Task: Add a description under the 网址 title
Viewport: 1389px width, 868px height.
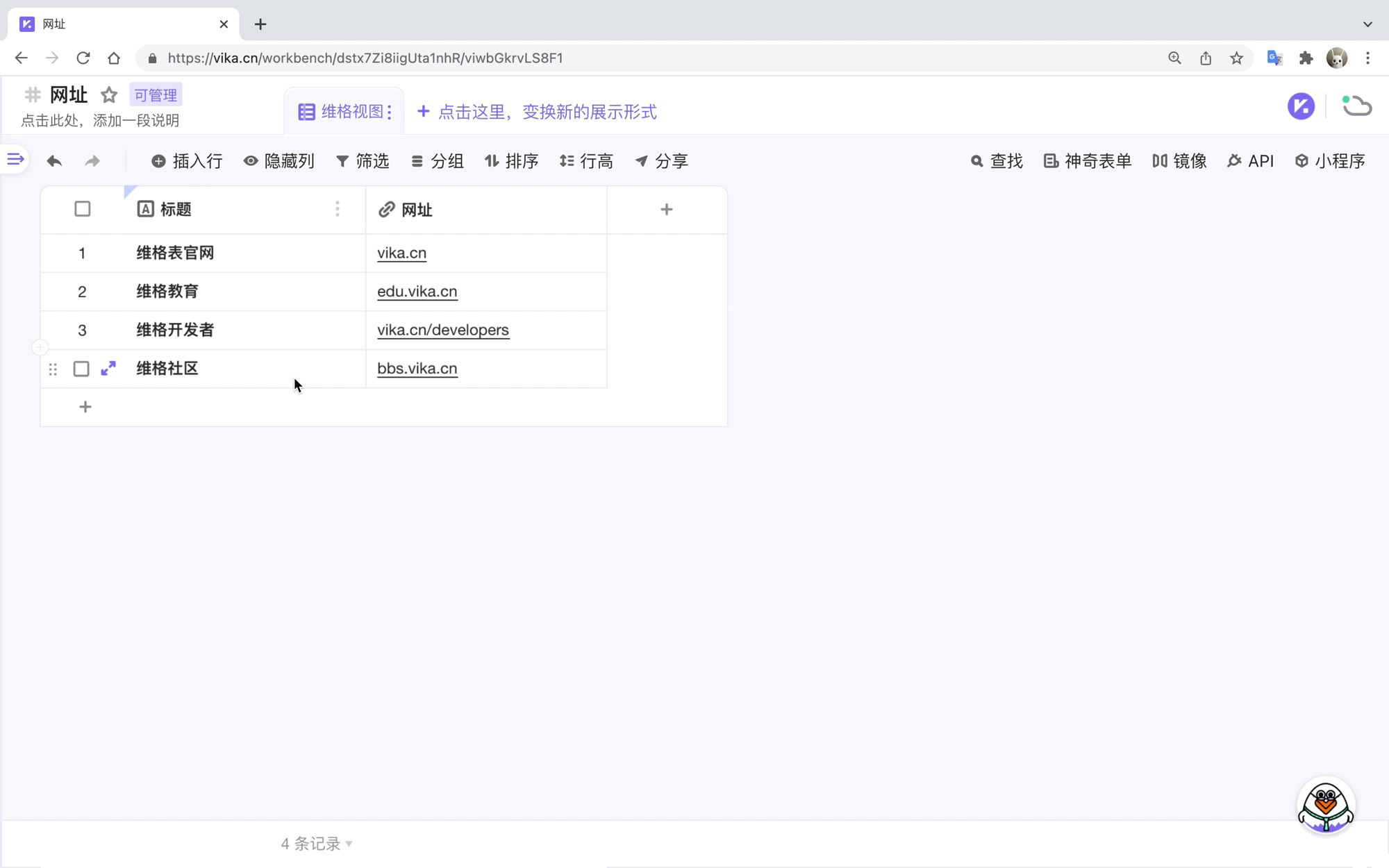Action: tap(100, 120)
